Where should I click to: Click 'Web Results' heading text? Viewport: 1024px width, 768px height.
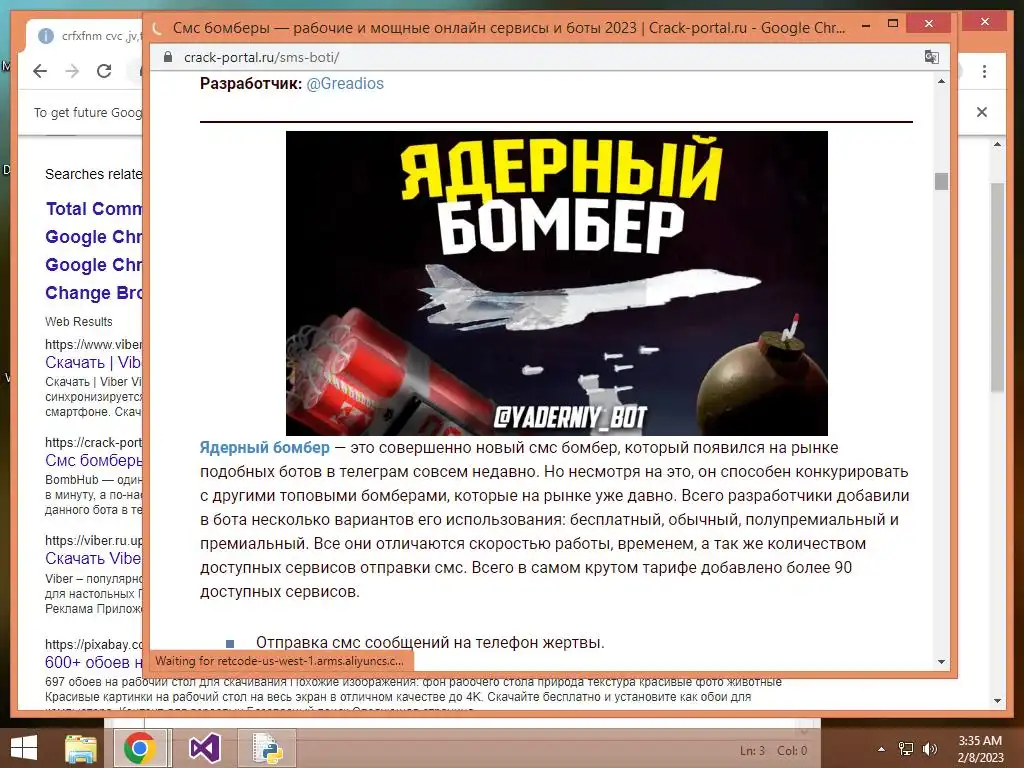coord(79,321)
